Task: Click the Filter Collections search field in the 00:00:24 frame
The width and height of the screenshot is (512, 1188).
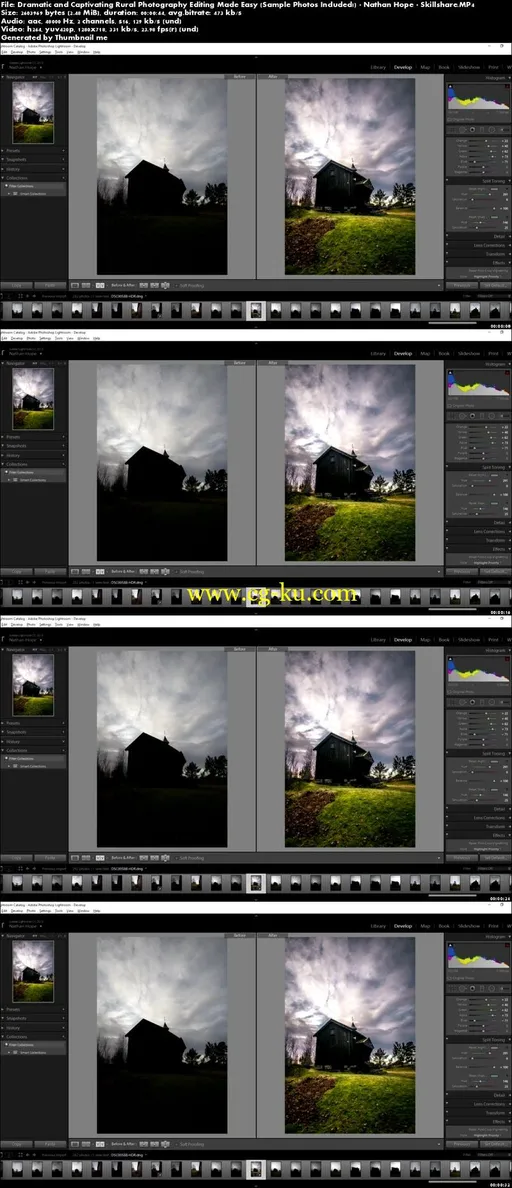Action: pos(33,758)
